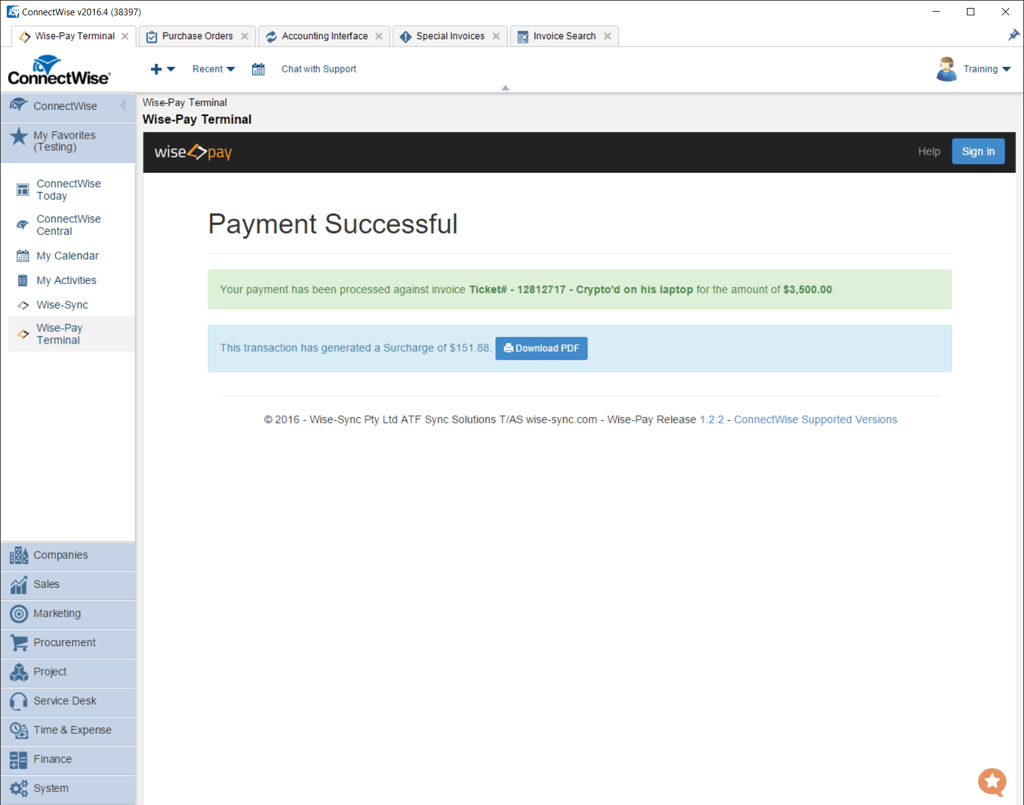Switch to the Invoice Search tab
Image resolution: width=1024 pixels, height=805 pixels.
[564, 37]
